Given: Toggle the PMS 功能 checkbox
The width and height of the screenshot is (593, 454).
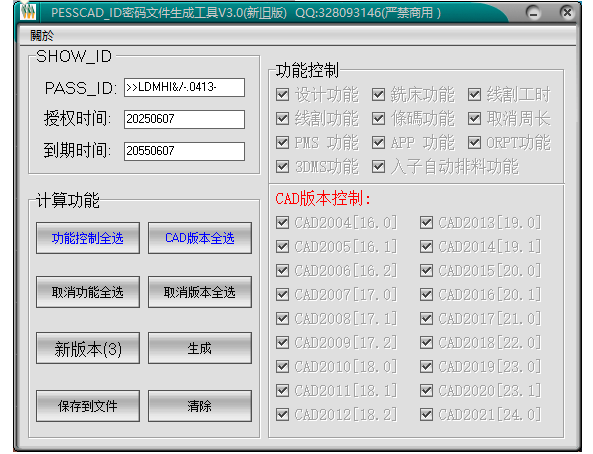Looking at the screenshot, I should click(283, 143).
